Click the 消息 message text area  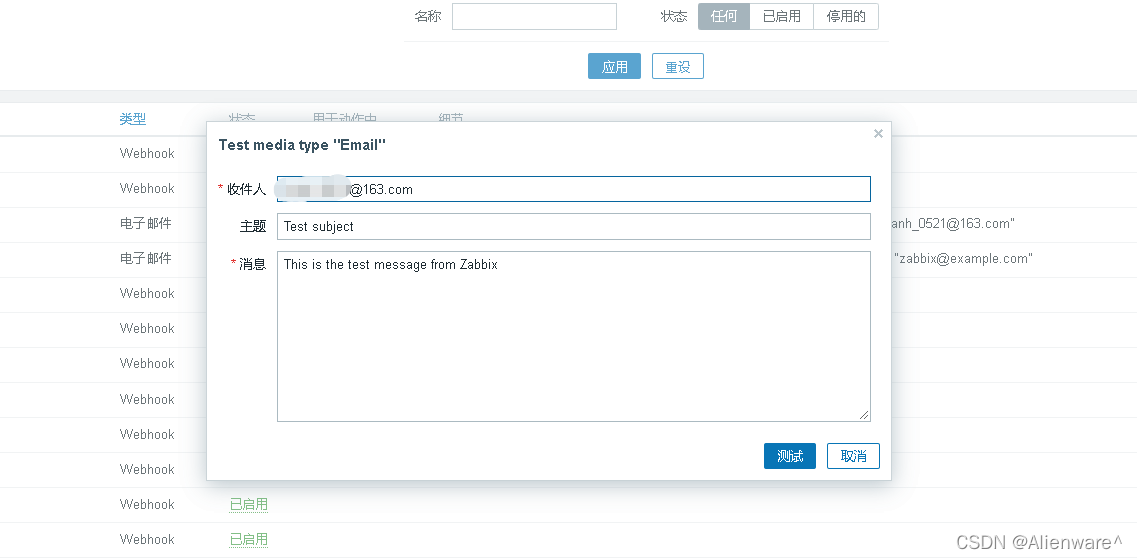click(x=574, y=336)
